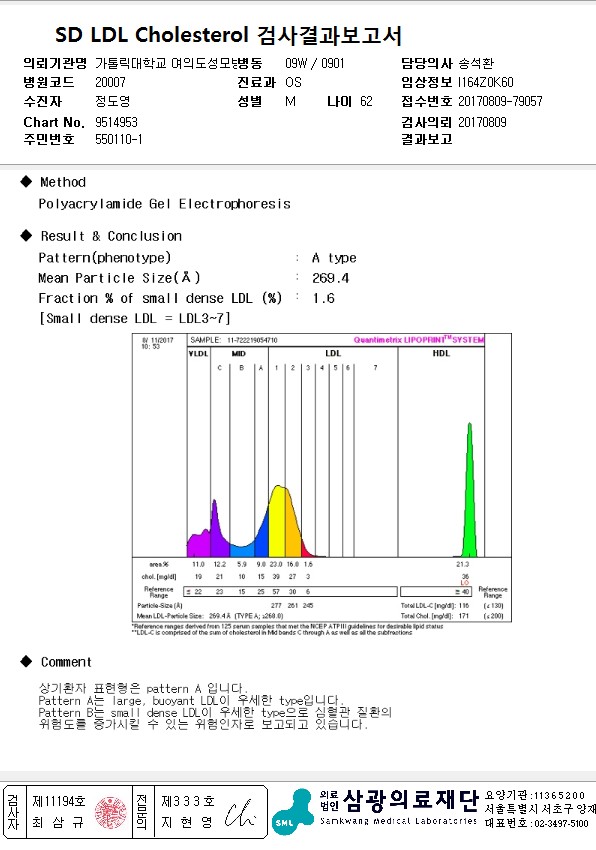Select hospital code value 20007

point(110,82)
